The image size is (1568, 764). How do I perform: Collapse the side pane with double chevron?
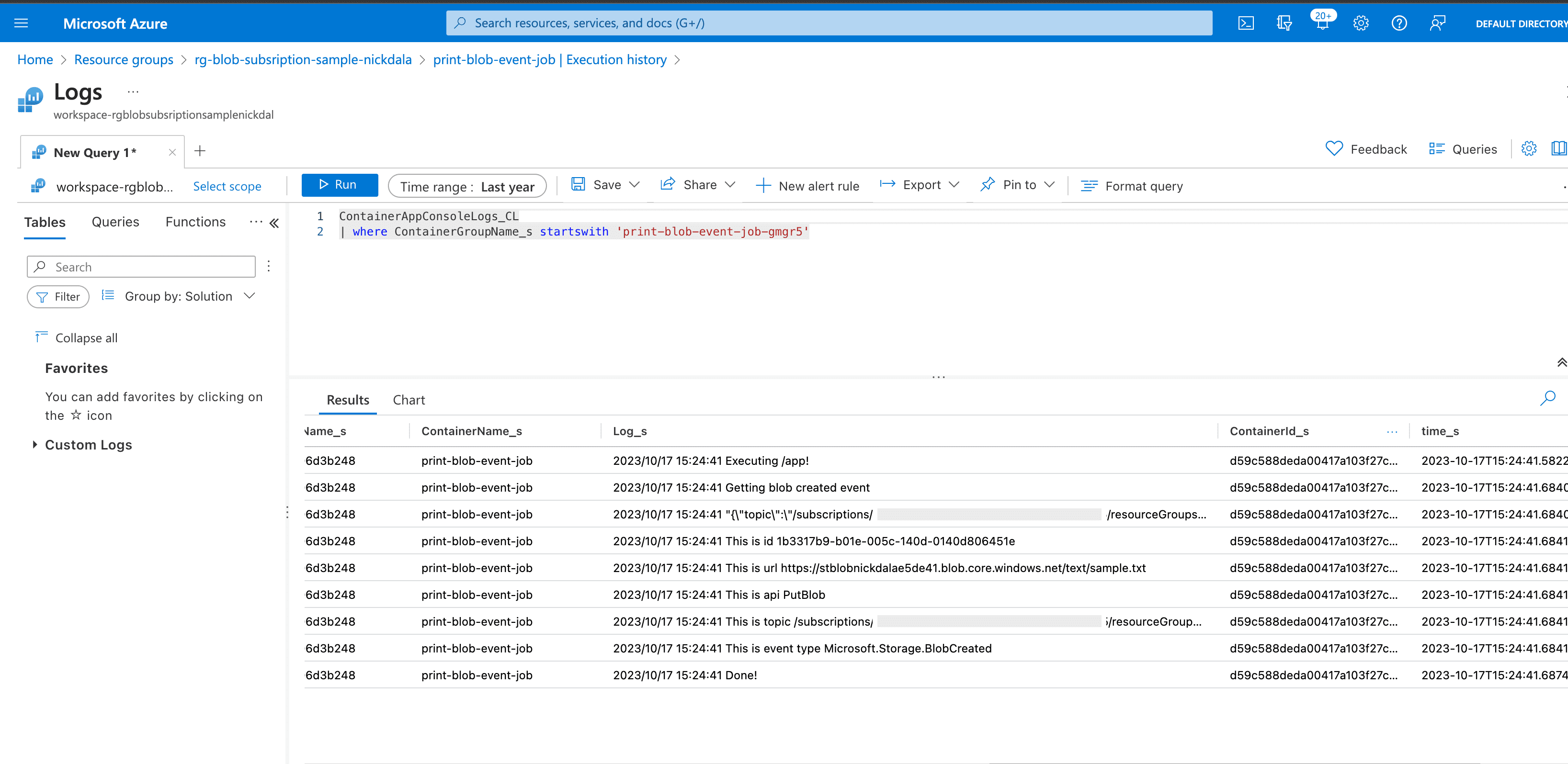(x=274, y=223)
